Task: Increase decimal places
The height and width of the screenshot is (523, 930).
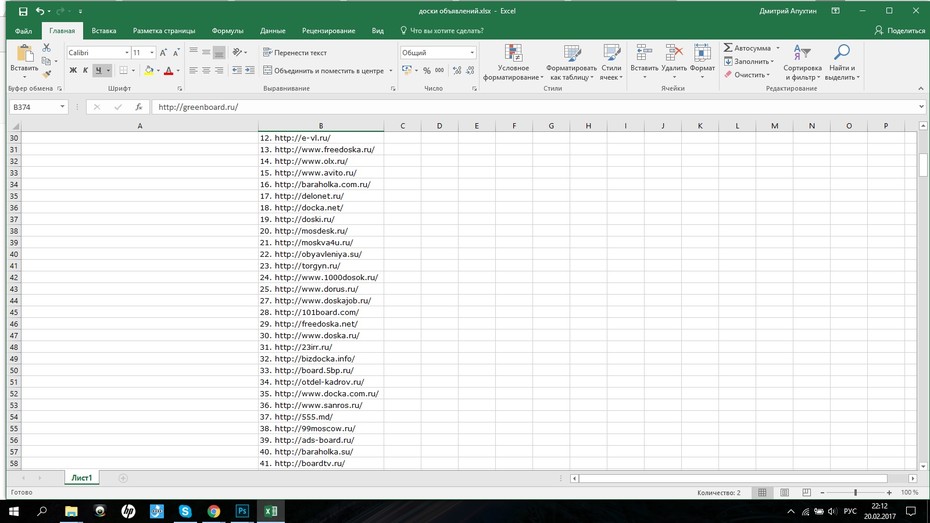Action: click(457, 71)
